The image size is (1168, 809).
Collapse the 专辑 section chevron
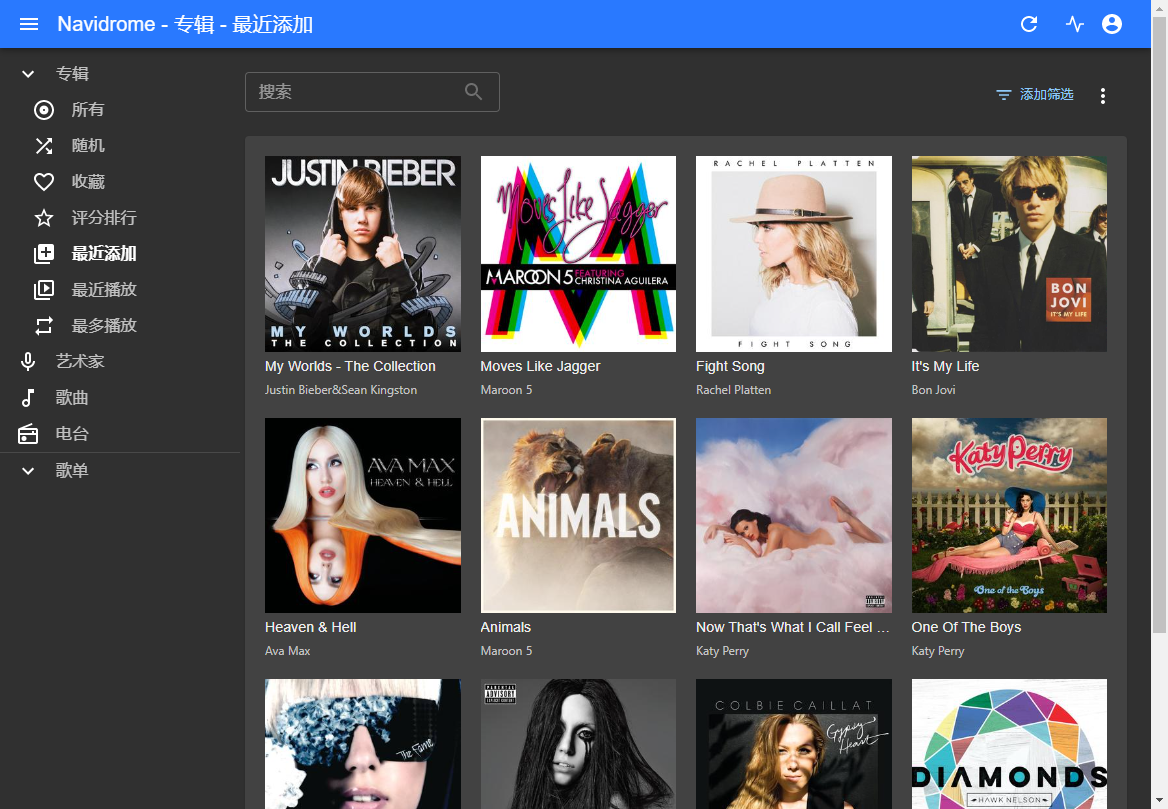(x=28, y=74)
